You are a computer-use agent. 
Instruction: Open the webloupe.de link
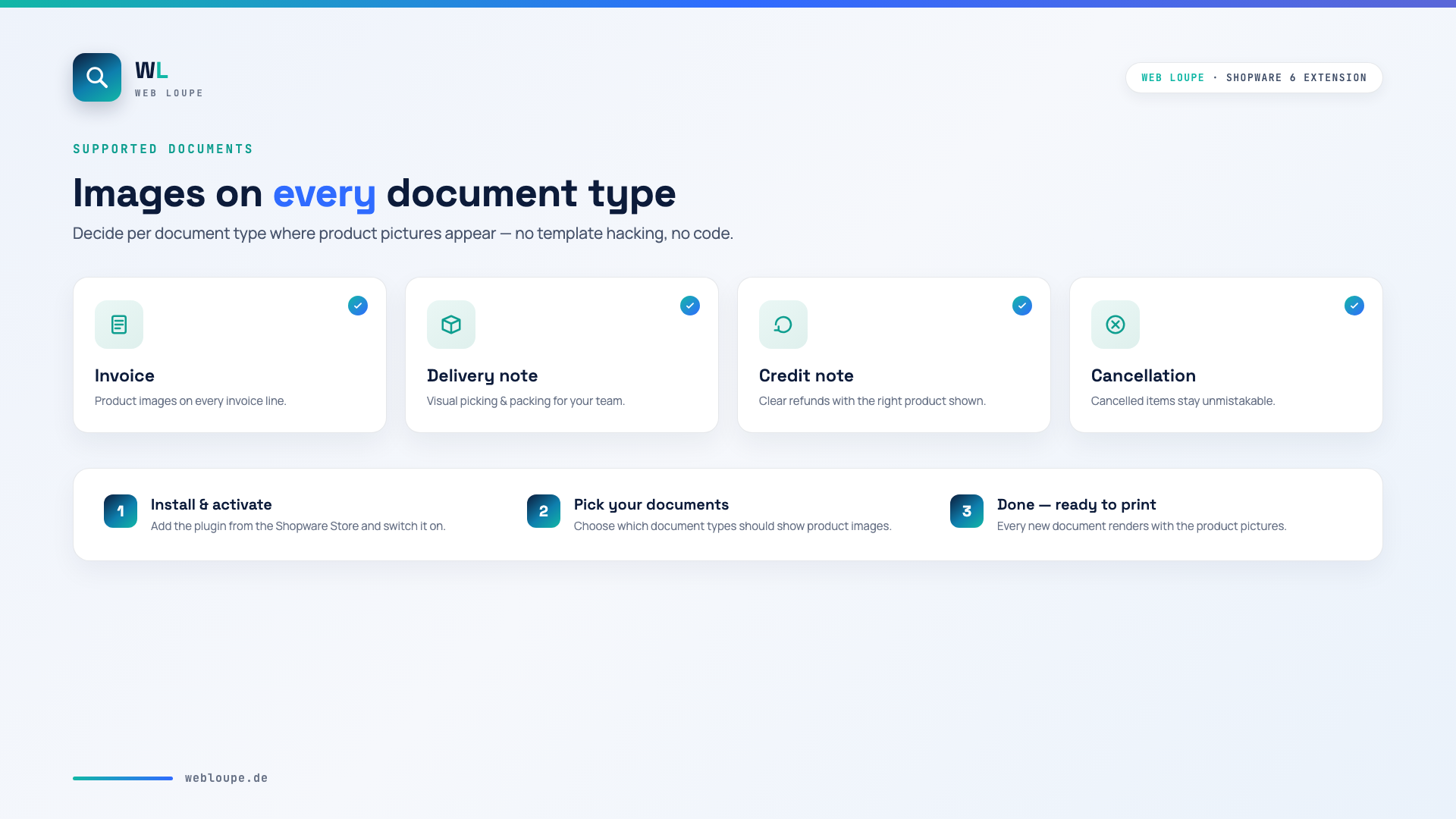(x=227, y=778)
